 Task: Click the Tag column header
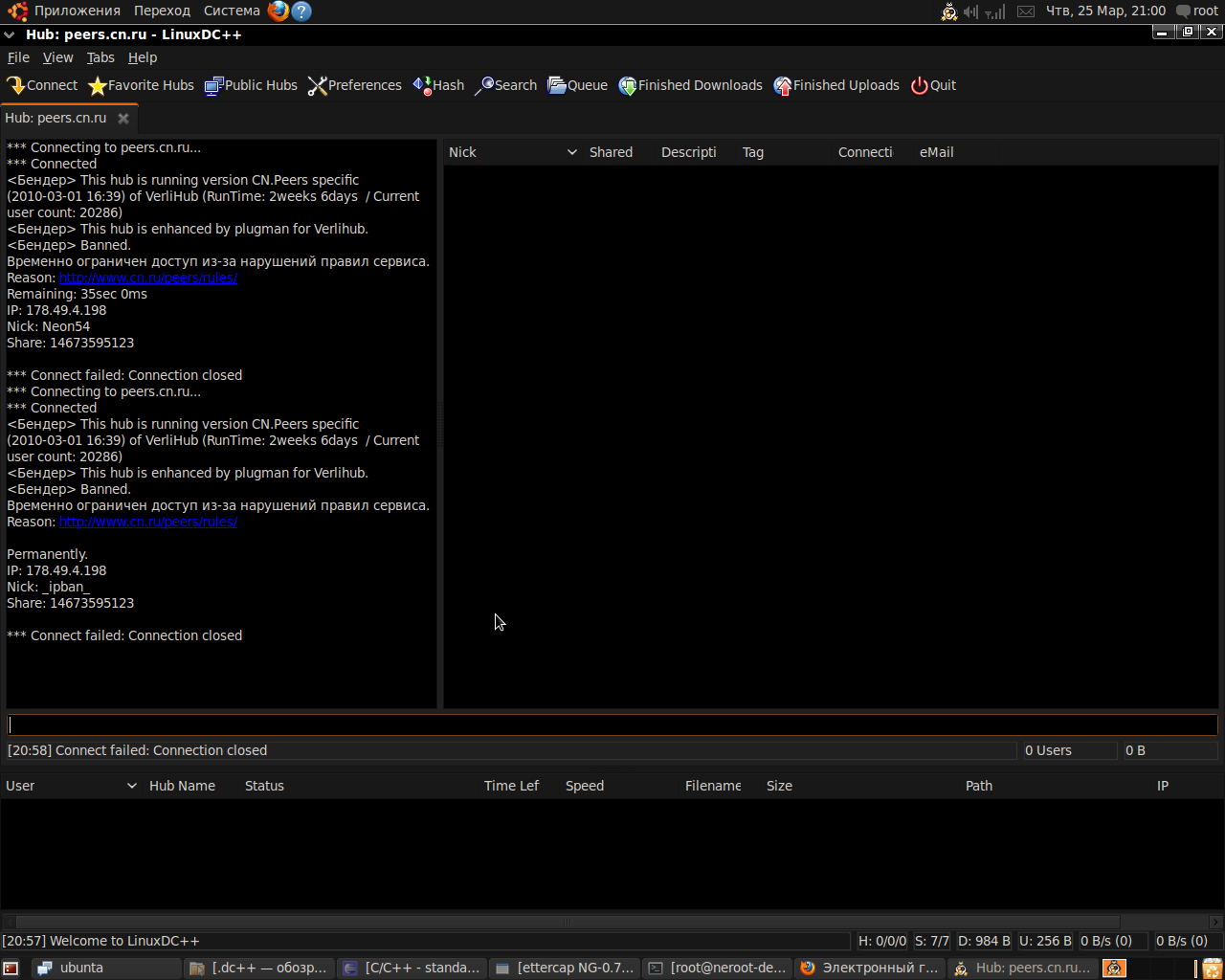pos(785,152)
